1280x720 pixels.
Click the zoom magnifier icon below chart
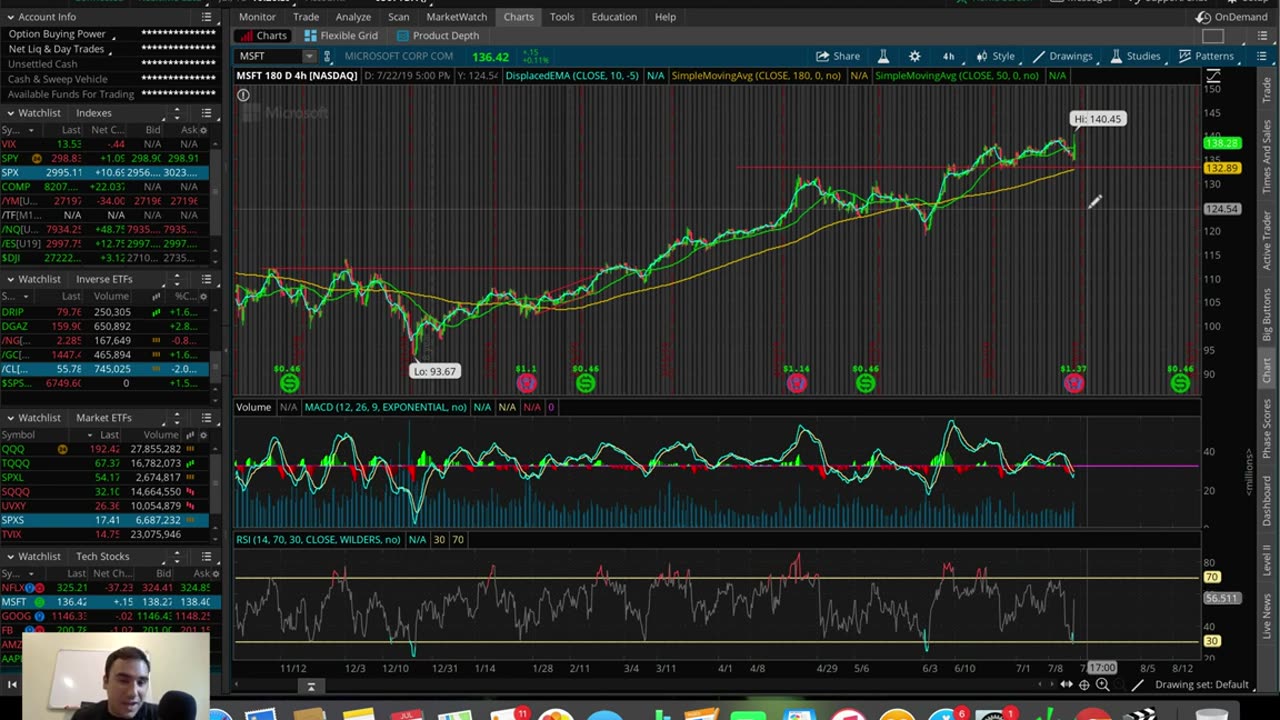pos(1102,685)
